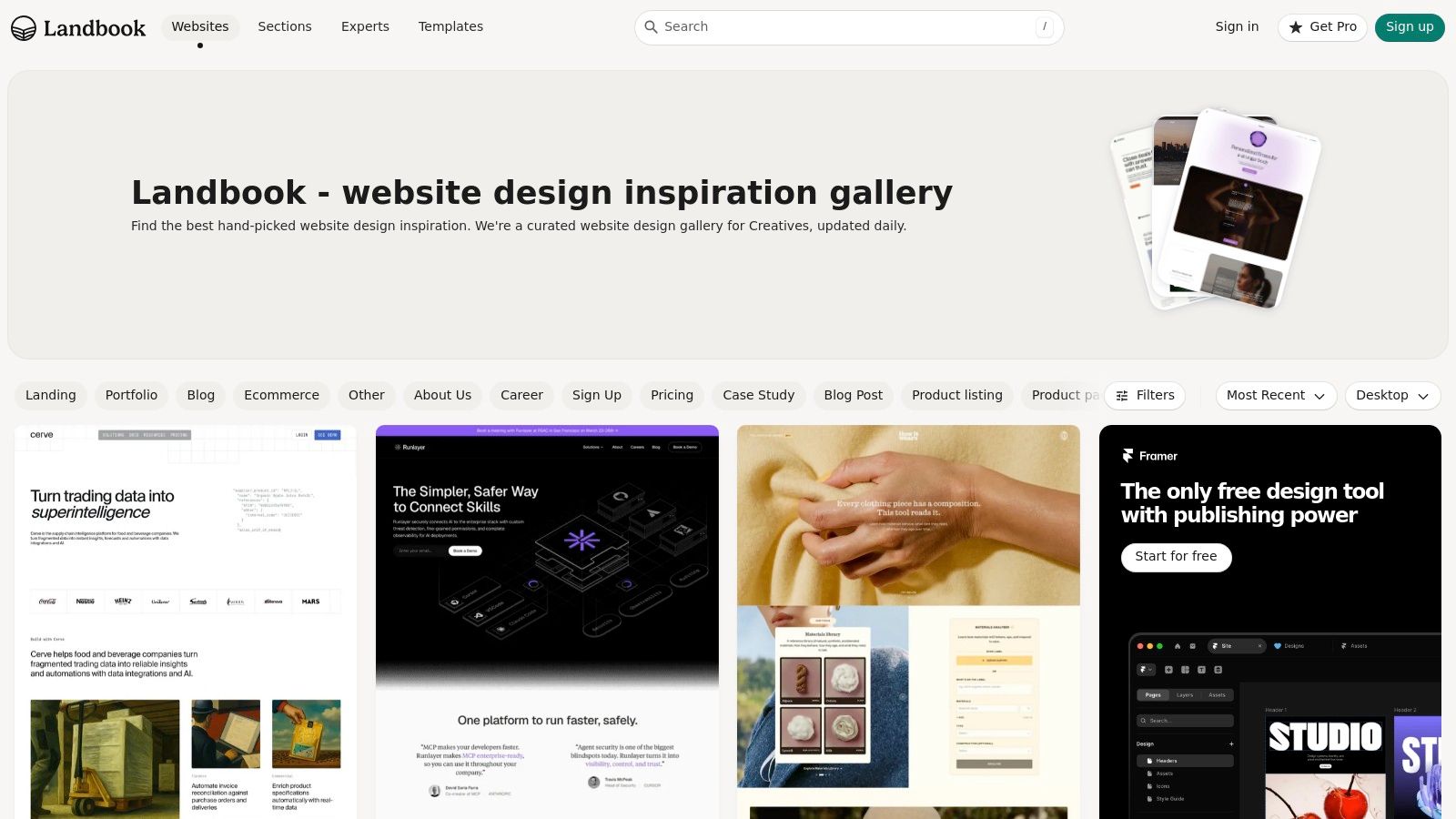Click the Filters sliders icon
The width and height of the screenshot is (1456, 819).
1122,396
